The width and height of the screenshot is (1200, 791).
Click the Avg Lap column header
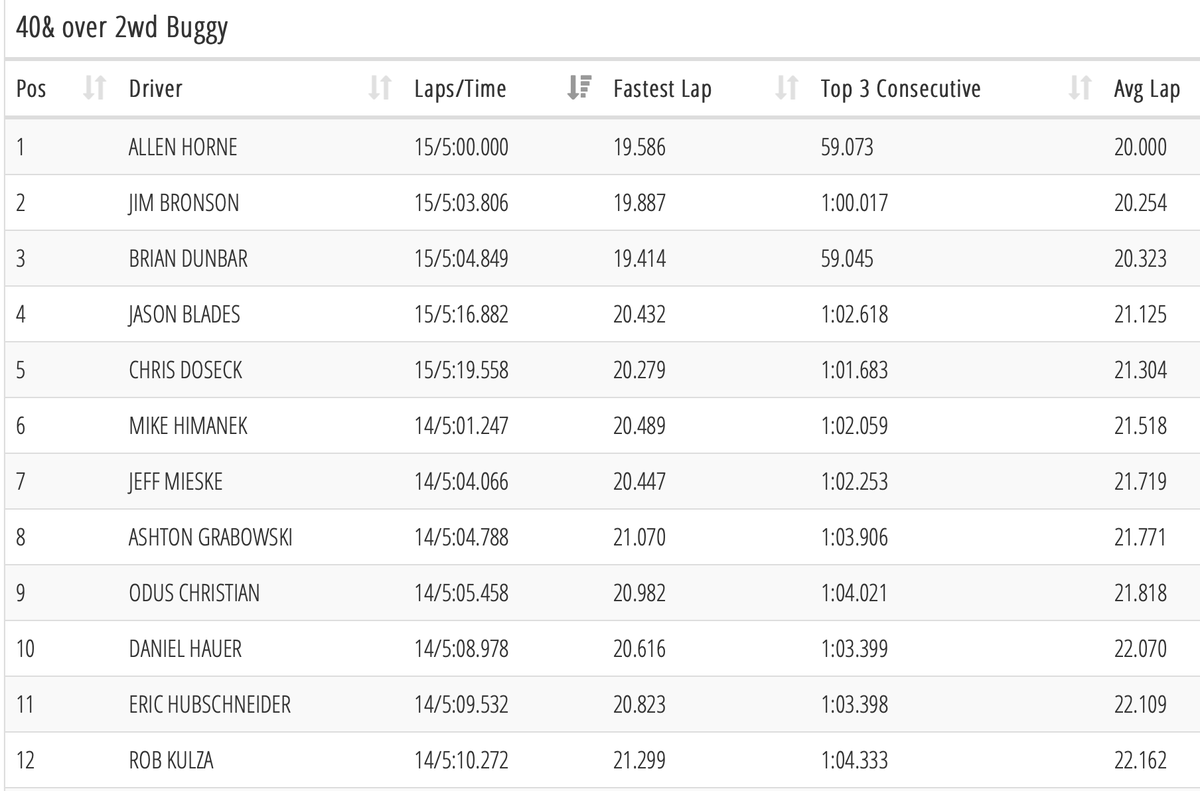click(1146, 89)
